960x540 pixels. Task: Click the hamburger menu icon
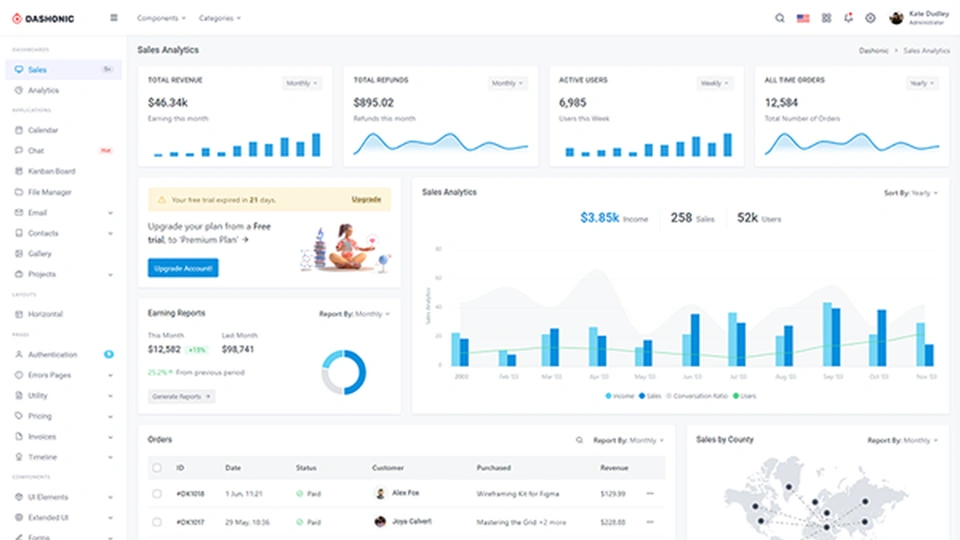[113, 18]
